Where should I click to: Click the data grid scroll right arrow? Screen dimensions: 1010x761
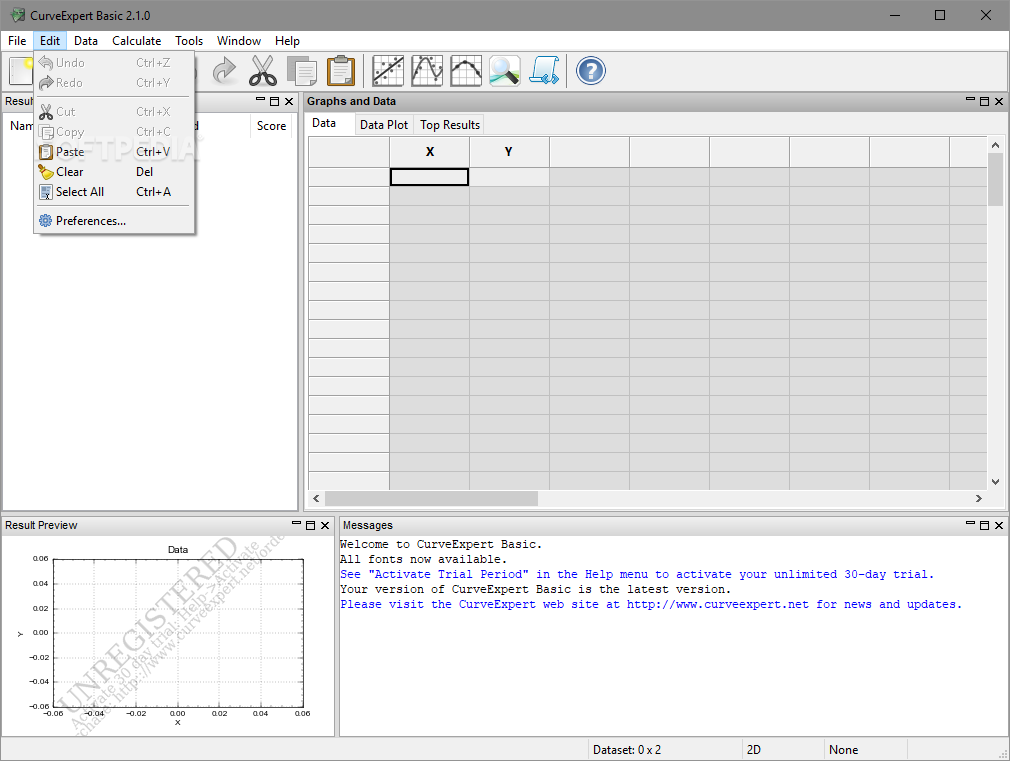(978, 498)
